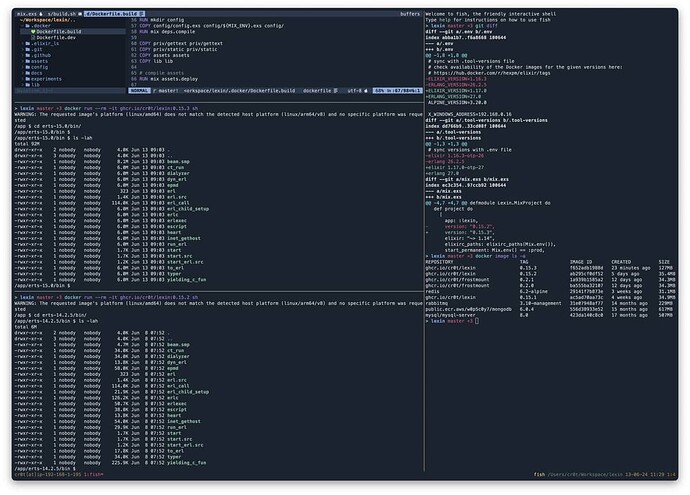The width and height of the screenshot is (690, 495).
Task: Click the docker icon on the Dockerfile.build tab
Action: click(x=142, y=14)
